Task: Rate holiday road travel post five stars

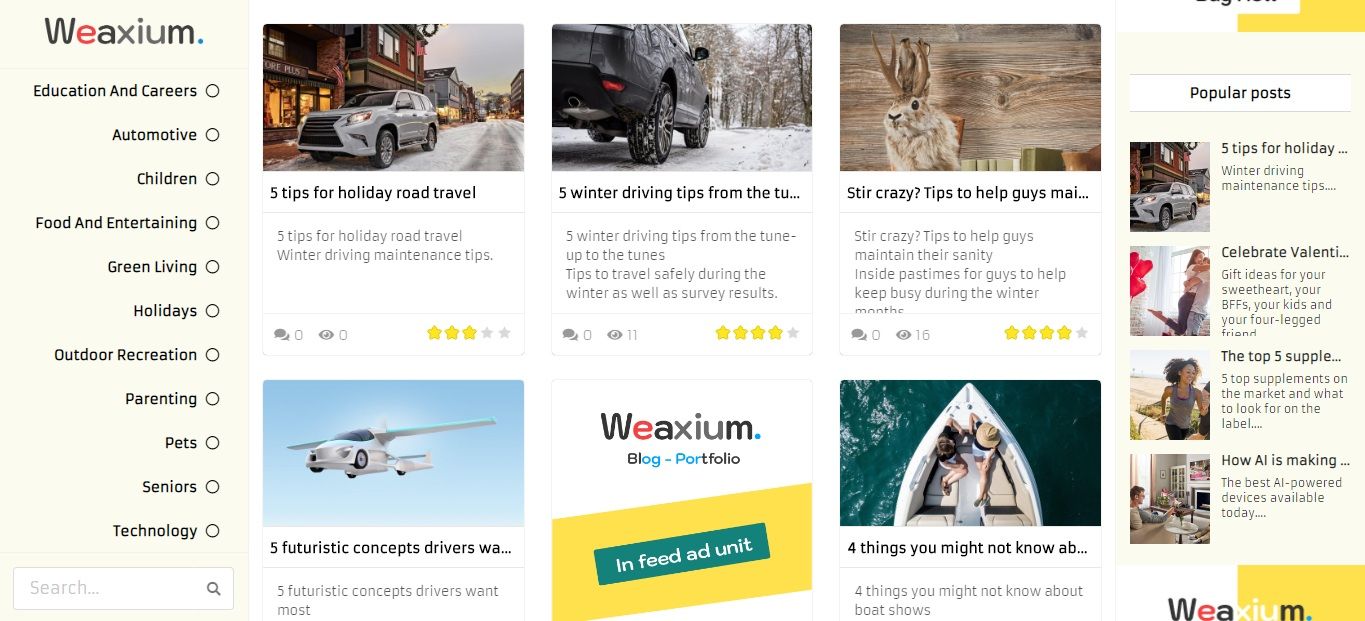Action: click(504, 333)
